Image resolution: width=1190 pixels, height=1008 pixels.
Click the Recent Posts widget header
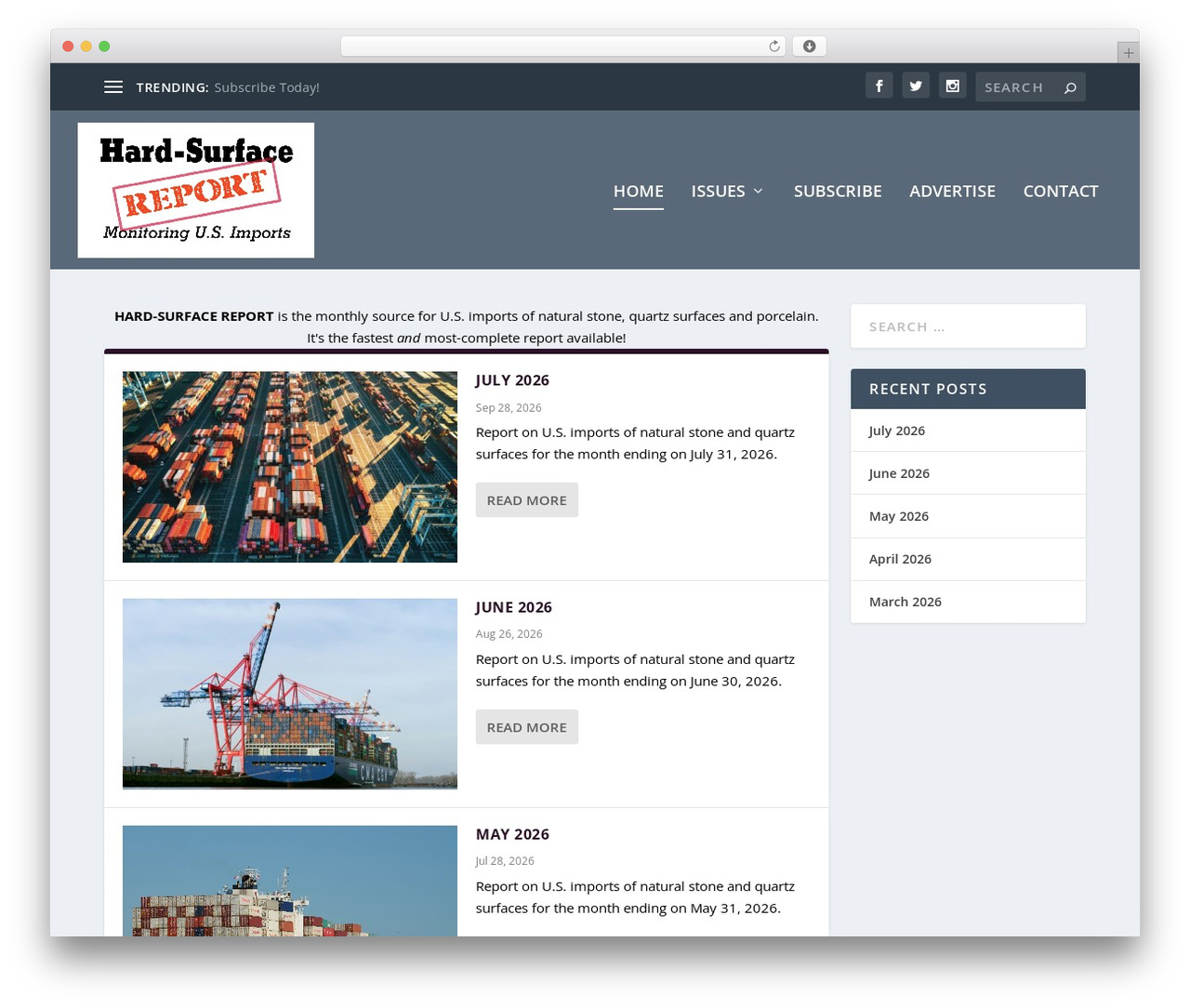pyautogui.click(x=968, y=389)
